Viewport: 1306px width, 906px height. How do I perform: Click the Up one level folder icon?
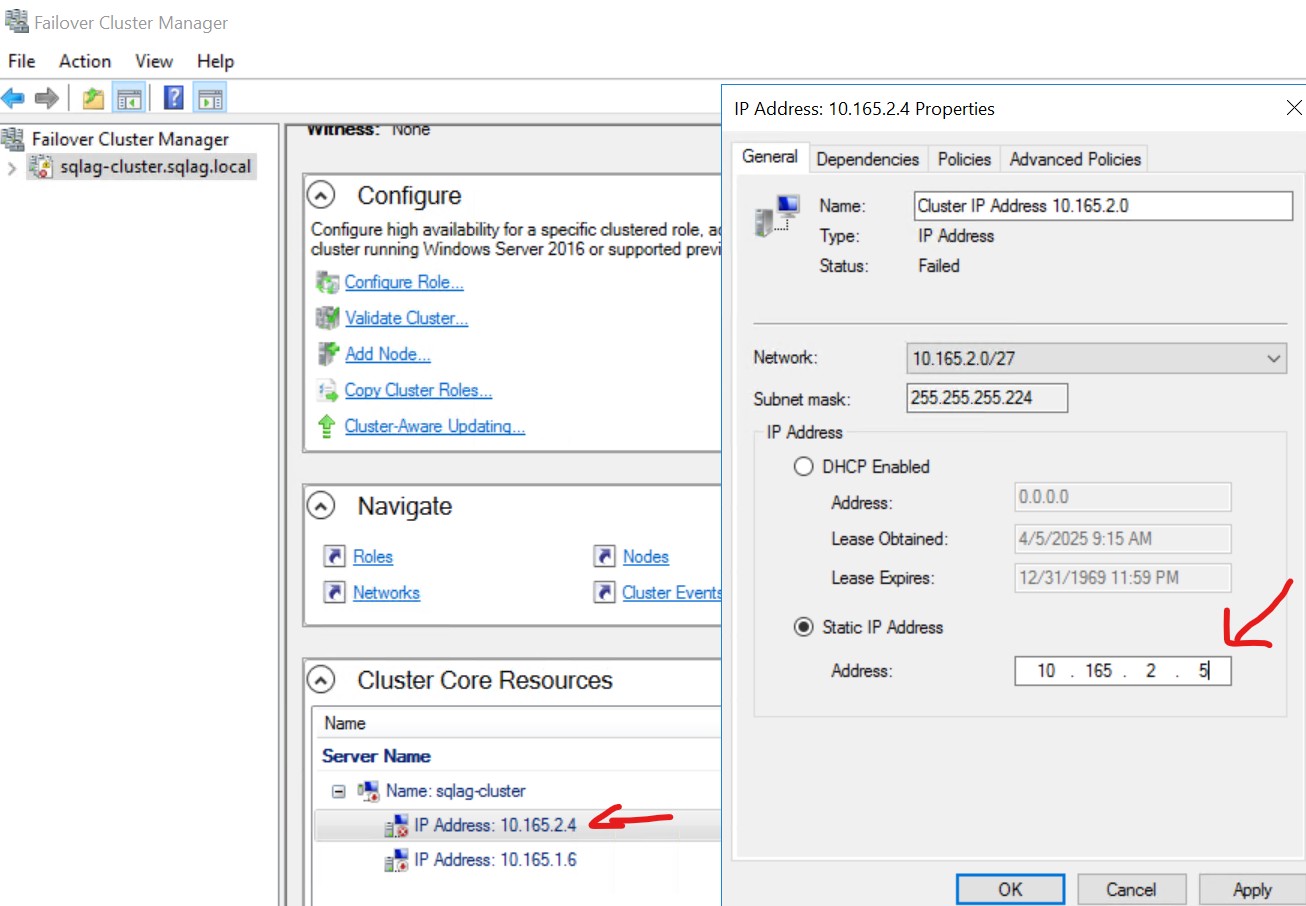pos(94,98)
